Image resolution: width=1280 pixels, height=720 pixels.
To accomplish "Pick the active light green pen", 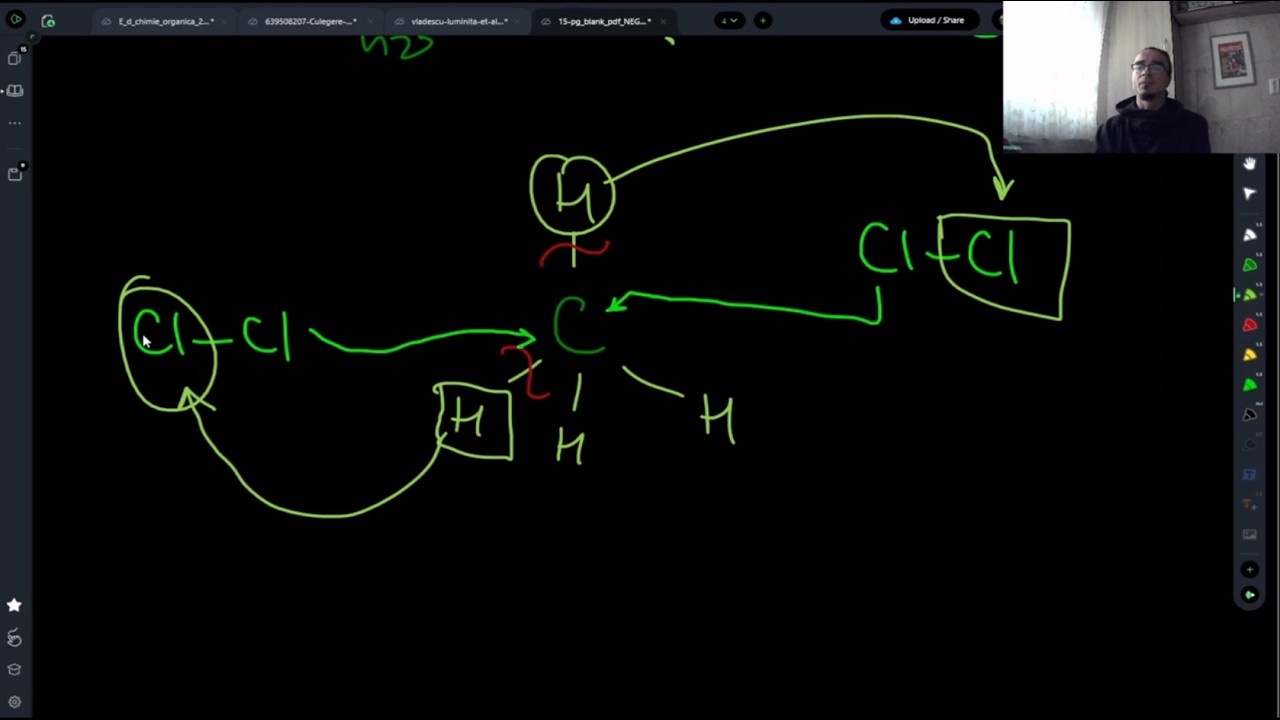I will tap(1249, 295).
